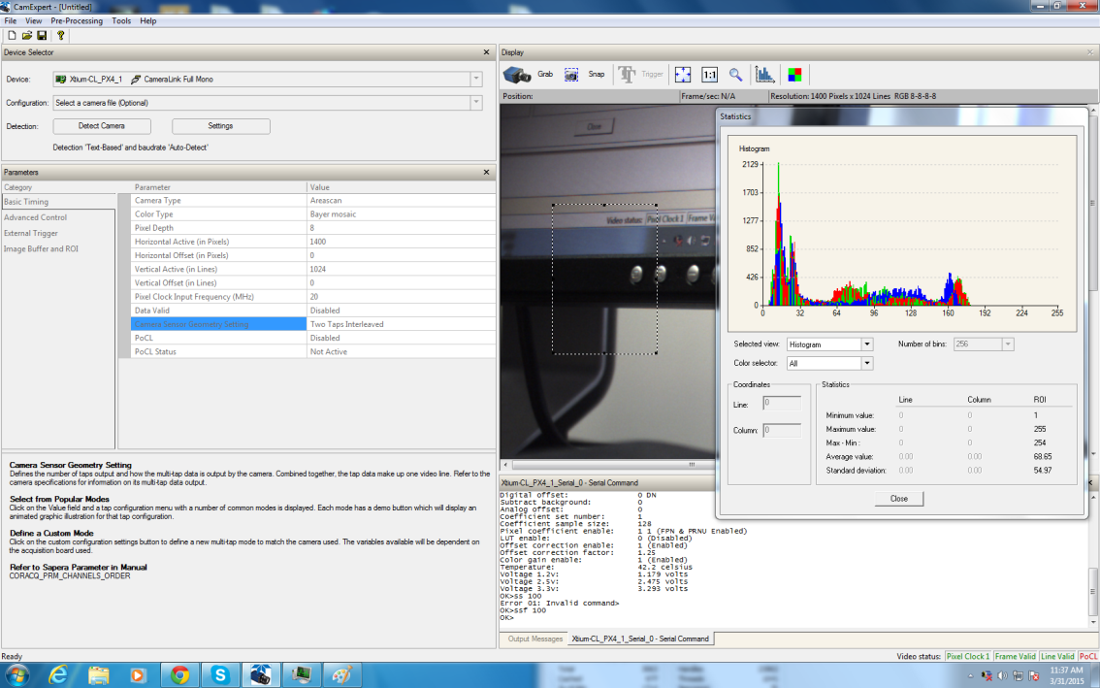Image resolution: width=1100 pixels, height=688 pixels.
Task: Click the RGB color squares icon
Action: pyautogui.click(x=795, y=74)
